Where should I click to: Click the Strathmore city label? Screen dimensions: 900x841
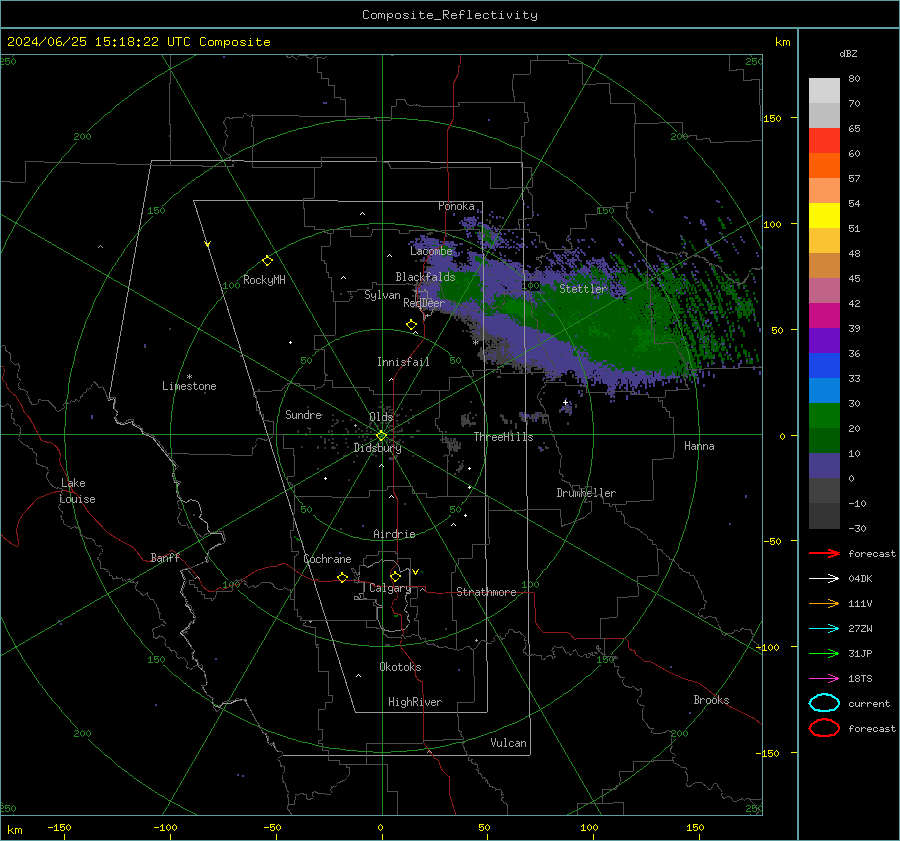click(486, 592)
